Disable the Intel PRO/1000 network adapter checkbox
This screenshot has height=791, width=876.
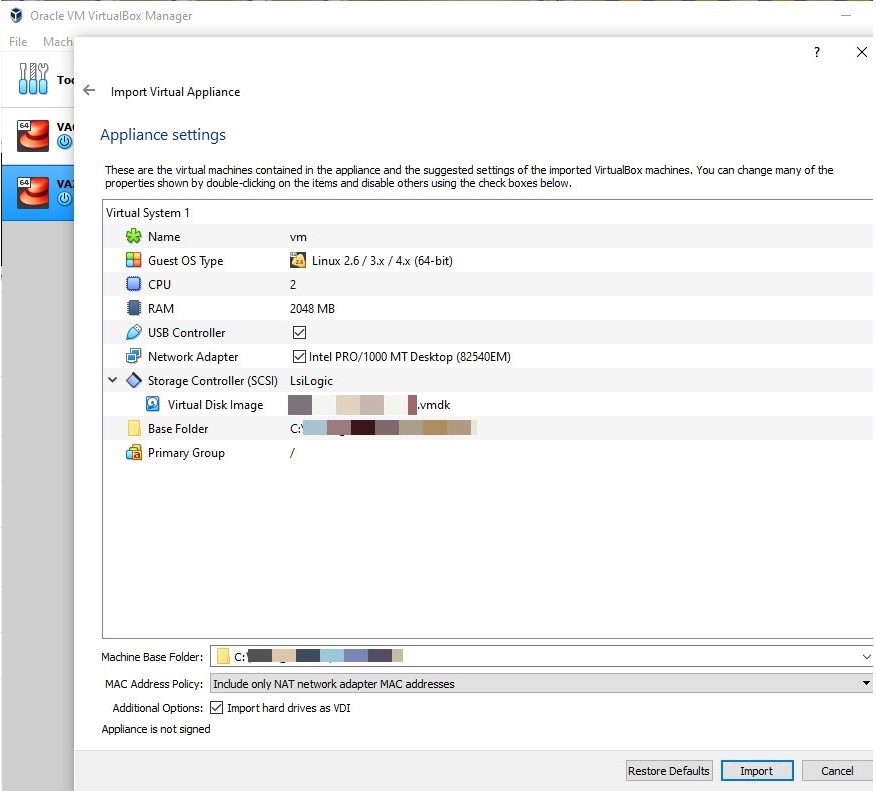tap(299, 357)
